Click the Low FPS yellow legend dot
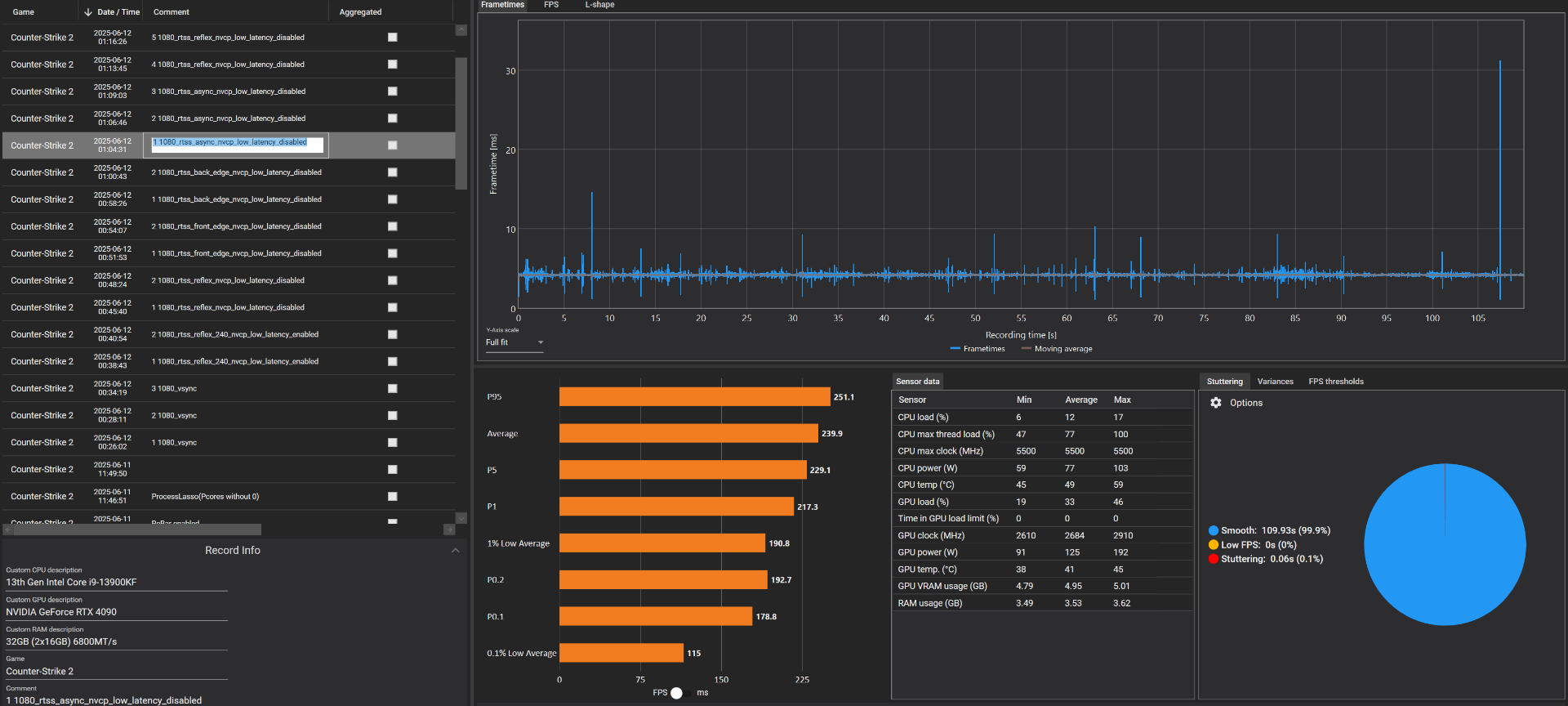This screenshot has height=706, width=1568. click(1214, 545)
